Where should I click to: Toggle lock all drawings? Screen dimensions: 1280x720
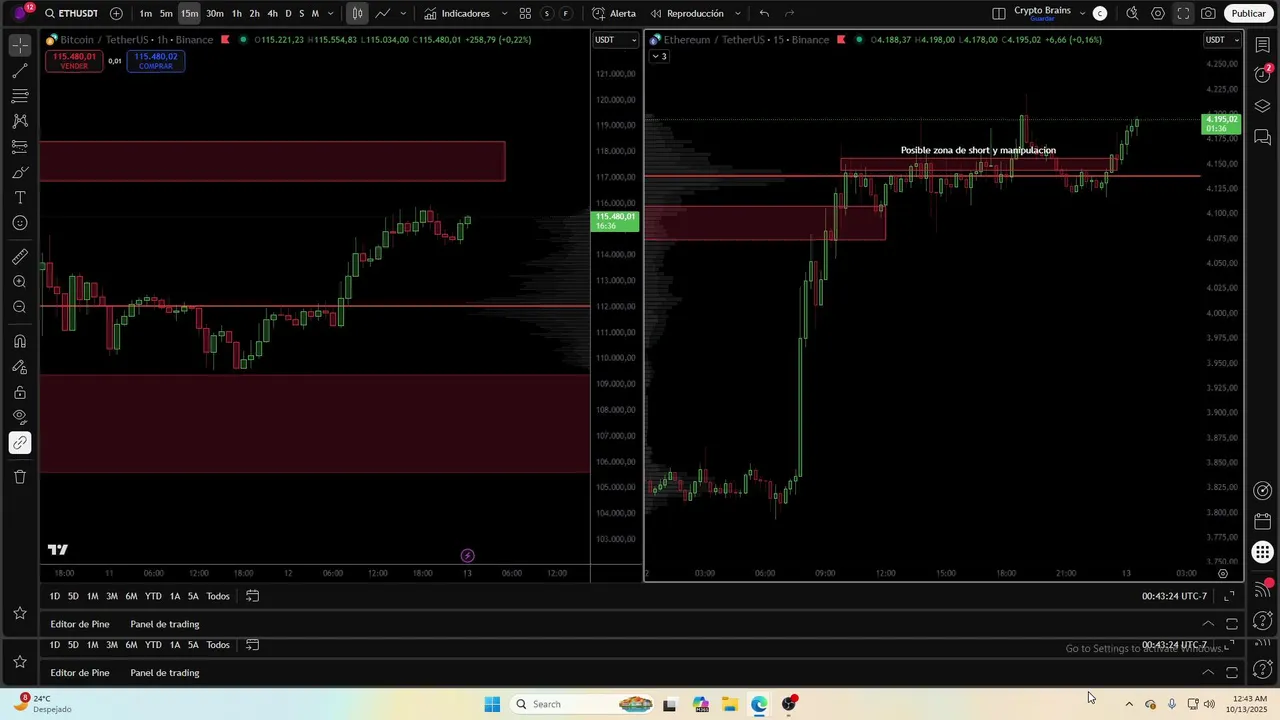[20, 392]
